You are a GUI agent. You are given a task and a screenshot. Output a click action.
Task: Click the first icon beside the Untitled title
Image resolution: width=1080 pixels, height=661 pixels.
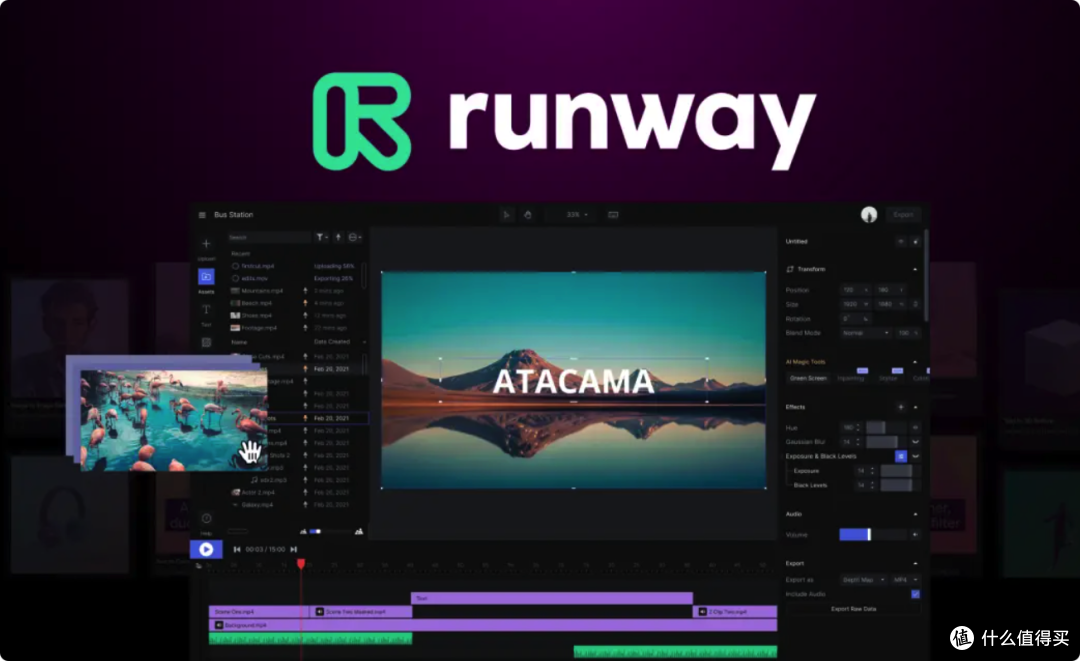(900, 242)
